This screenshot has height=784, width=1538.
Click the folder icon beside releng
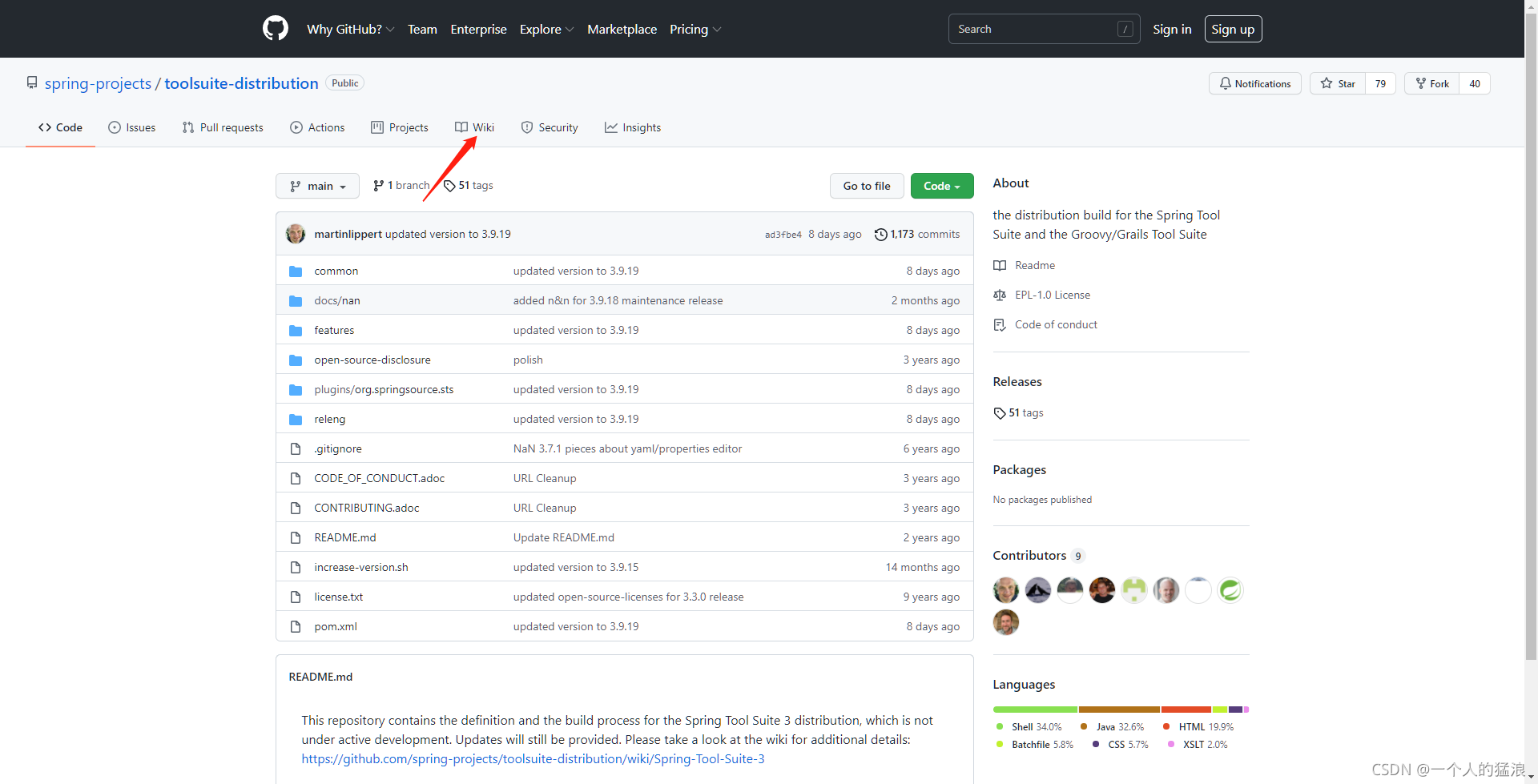pos(296,420)
